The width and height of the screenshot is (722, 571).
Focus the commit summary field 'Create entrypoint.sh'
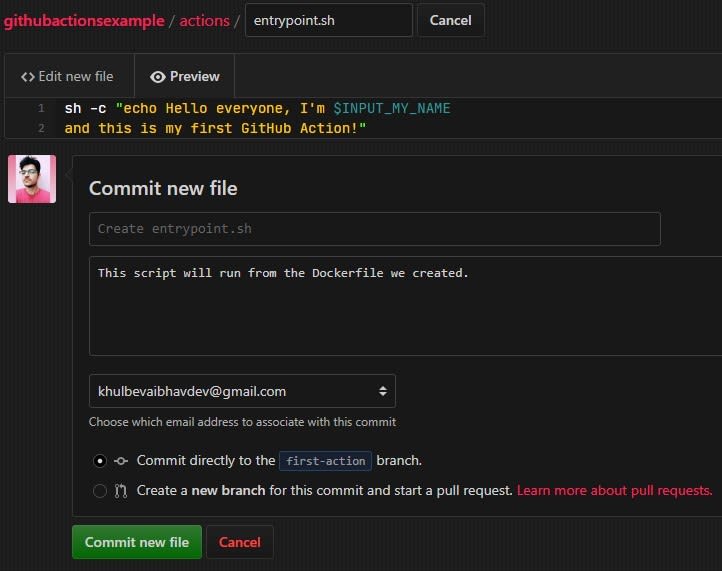tap(375, 229)
